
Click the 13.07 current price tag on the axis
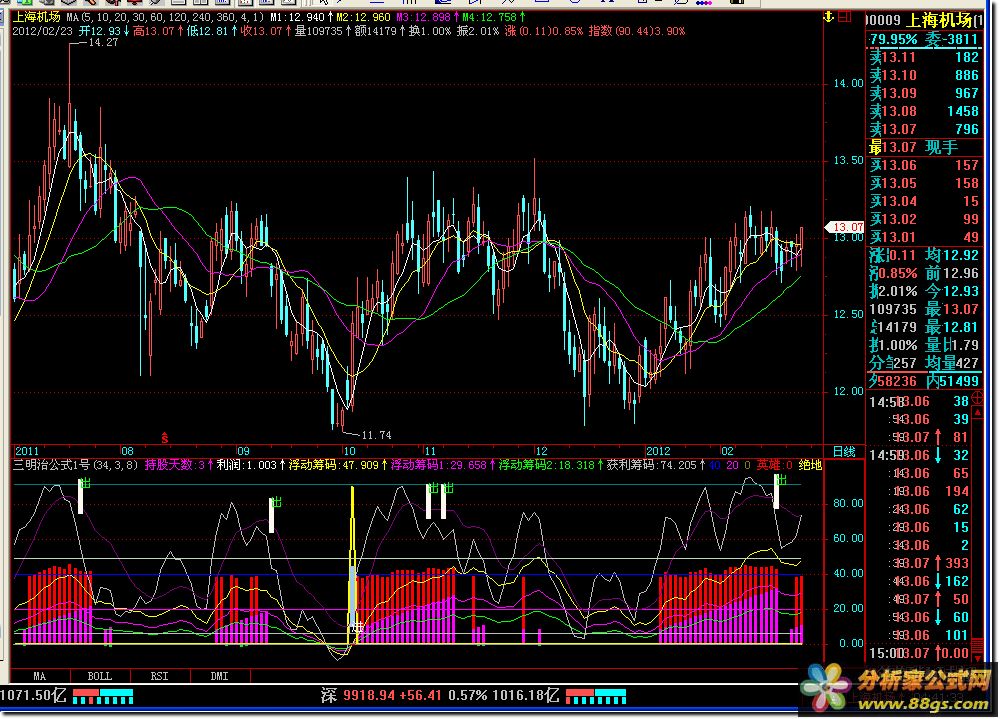click(x=844, y=227)
